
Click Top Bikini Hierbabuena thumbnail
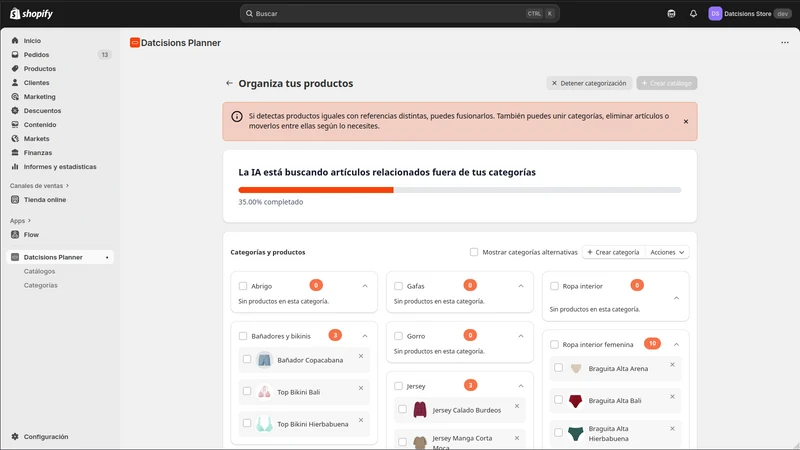tap(264, 424)
